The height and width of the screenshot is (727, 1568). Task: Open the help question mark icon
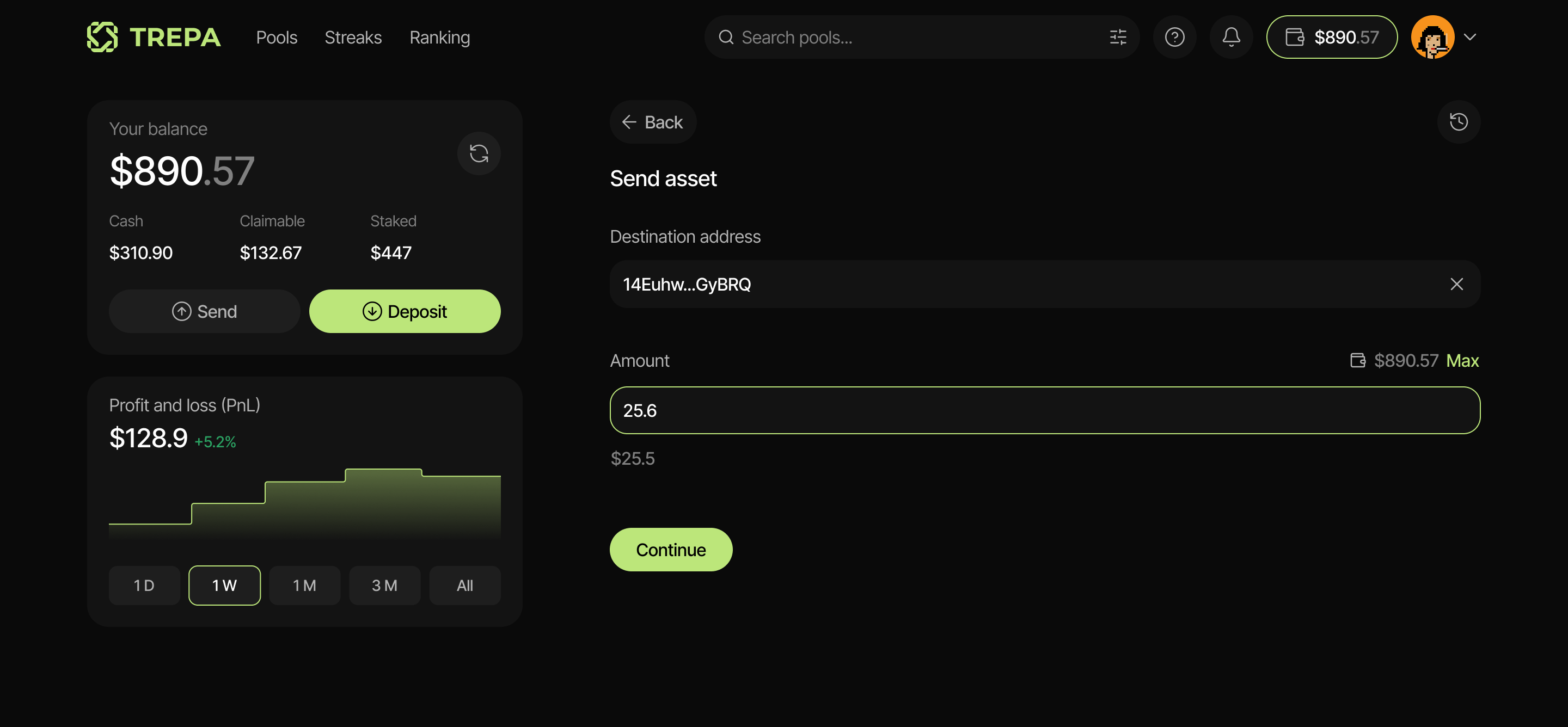[x=1174, y=37]
